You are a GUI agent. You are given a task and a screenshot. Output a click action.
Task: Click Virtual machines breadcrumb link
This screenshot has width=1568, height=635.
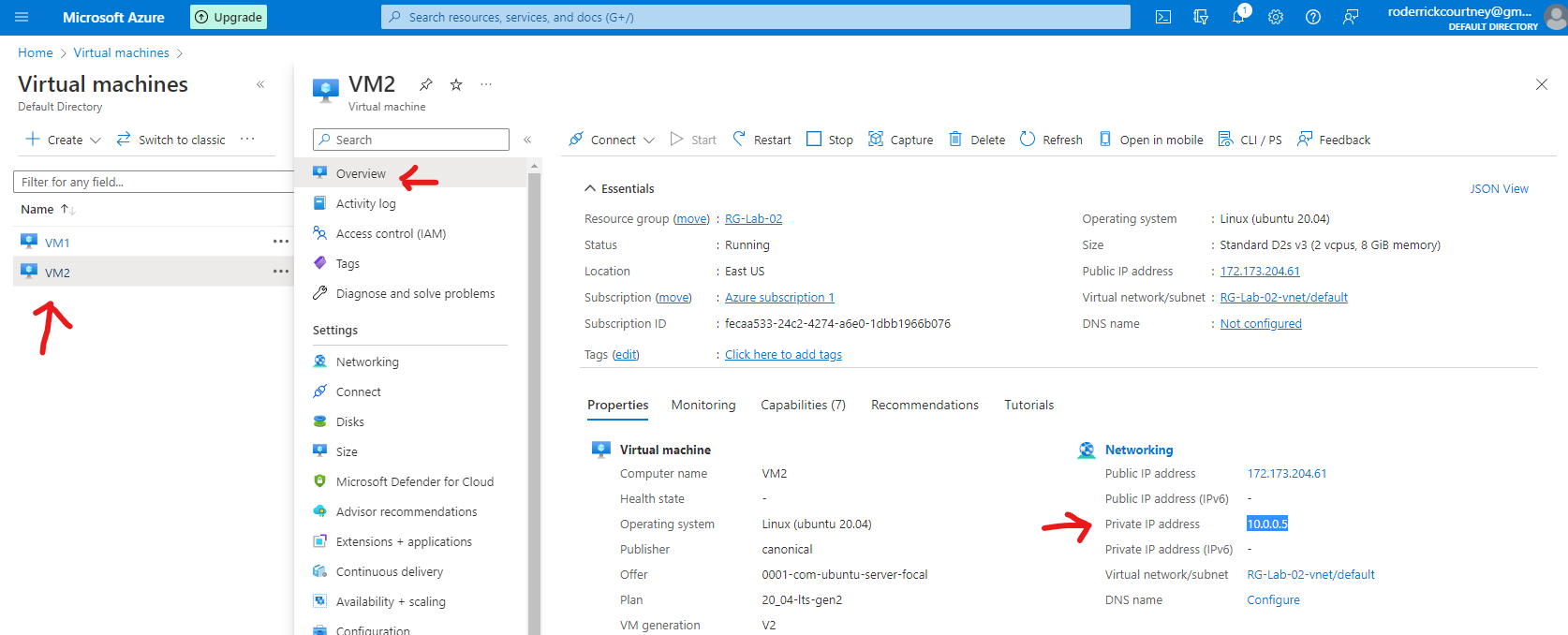pyautogui.click(x=122, y=52)
